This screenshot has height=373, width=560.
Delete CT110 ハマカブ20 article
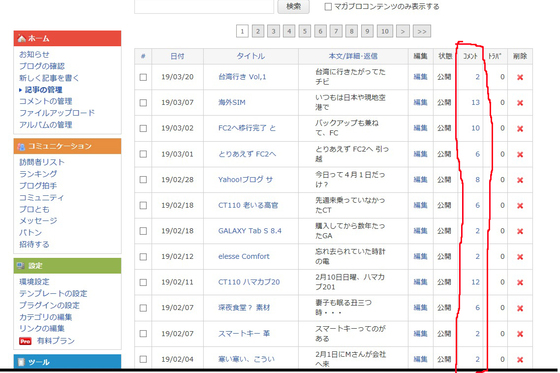(x=520, y=283)
